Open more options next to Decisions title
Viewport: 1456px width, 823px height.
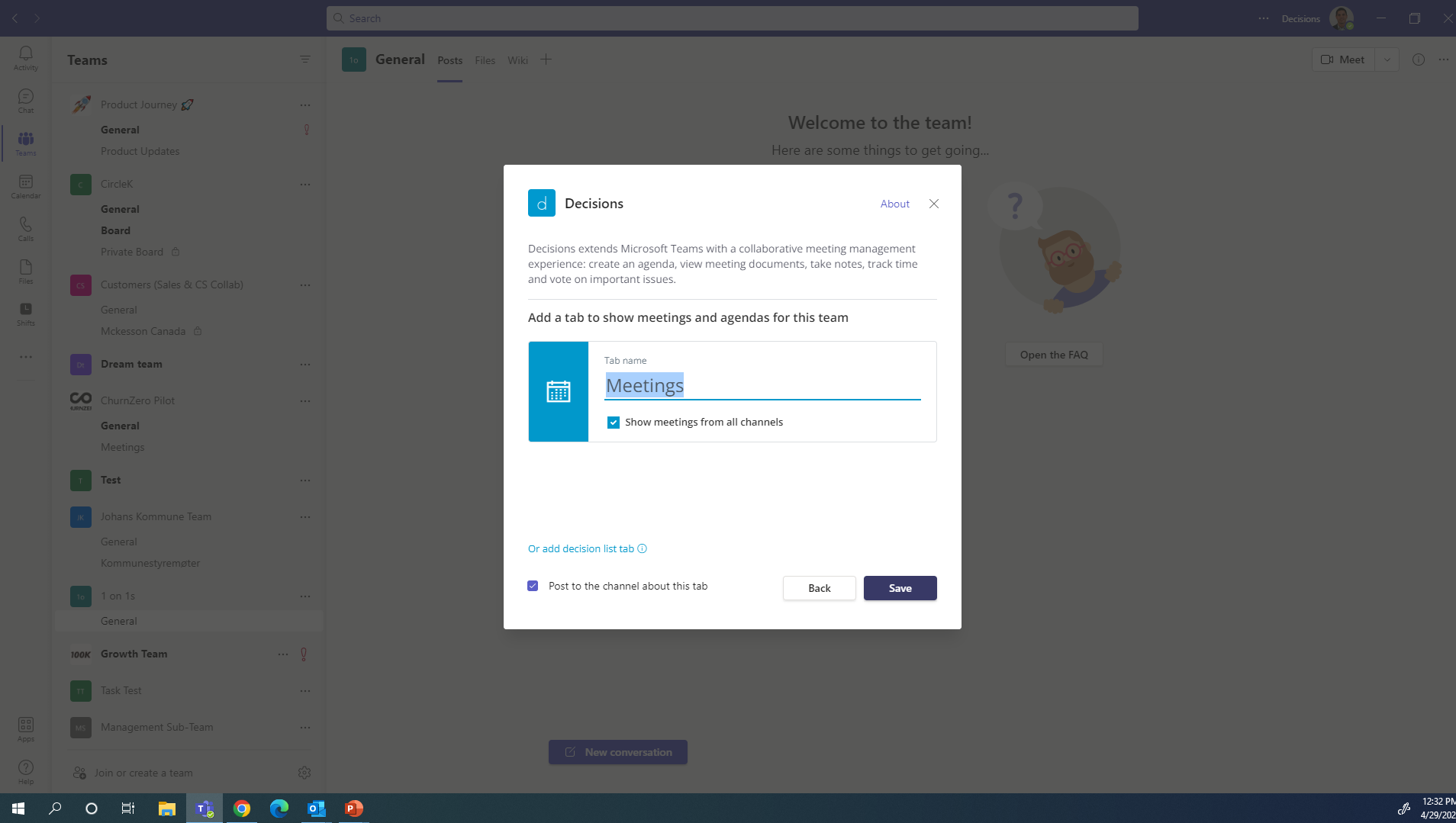click(x=1262, y=18)
